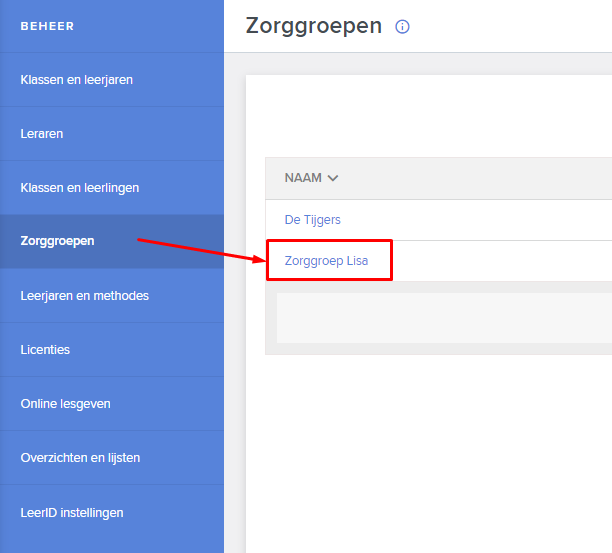Sort by the NAAM column chevron
Image resolution: width=612 pixels, height=553 pixels.
coord(333,178)
